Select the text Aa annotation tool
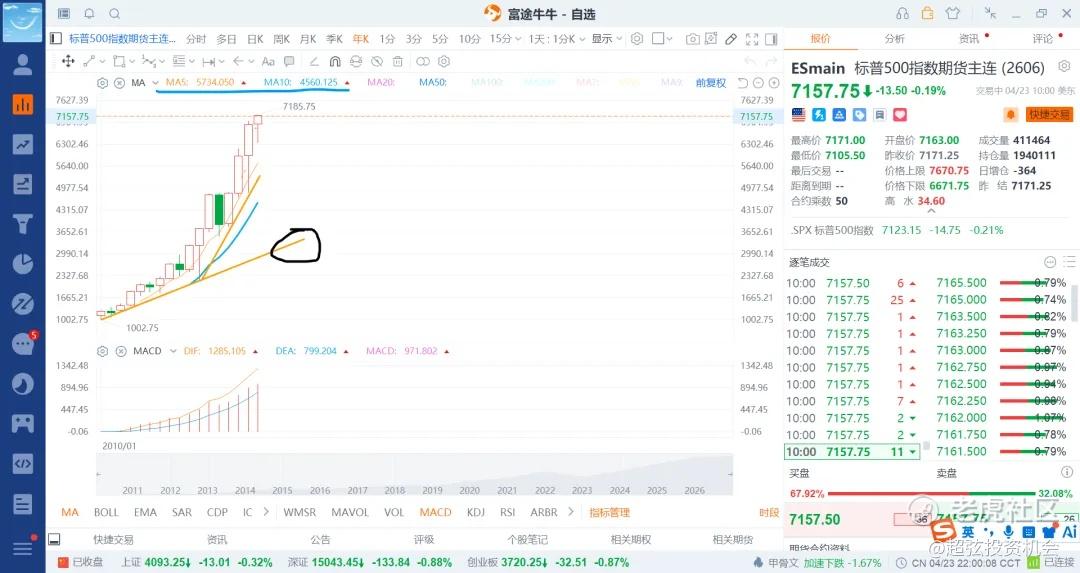Image resolution: width=1080 pixels, height=573 pixels. 268,61
